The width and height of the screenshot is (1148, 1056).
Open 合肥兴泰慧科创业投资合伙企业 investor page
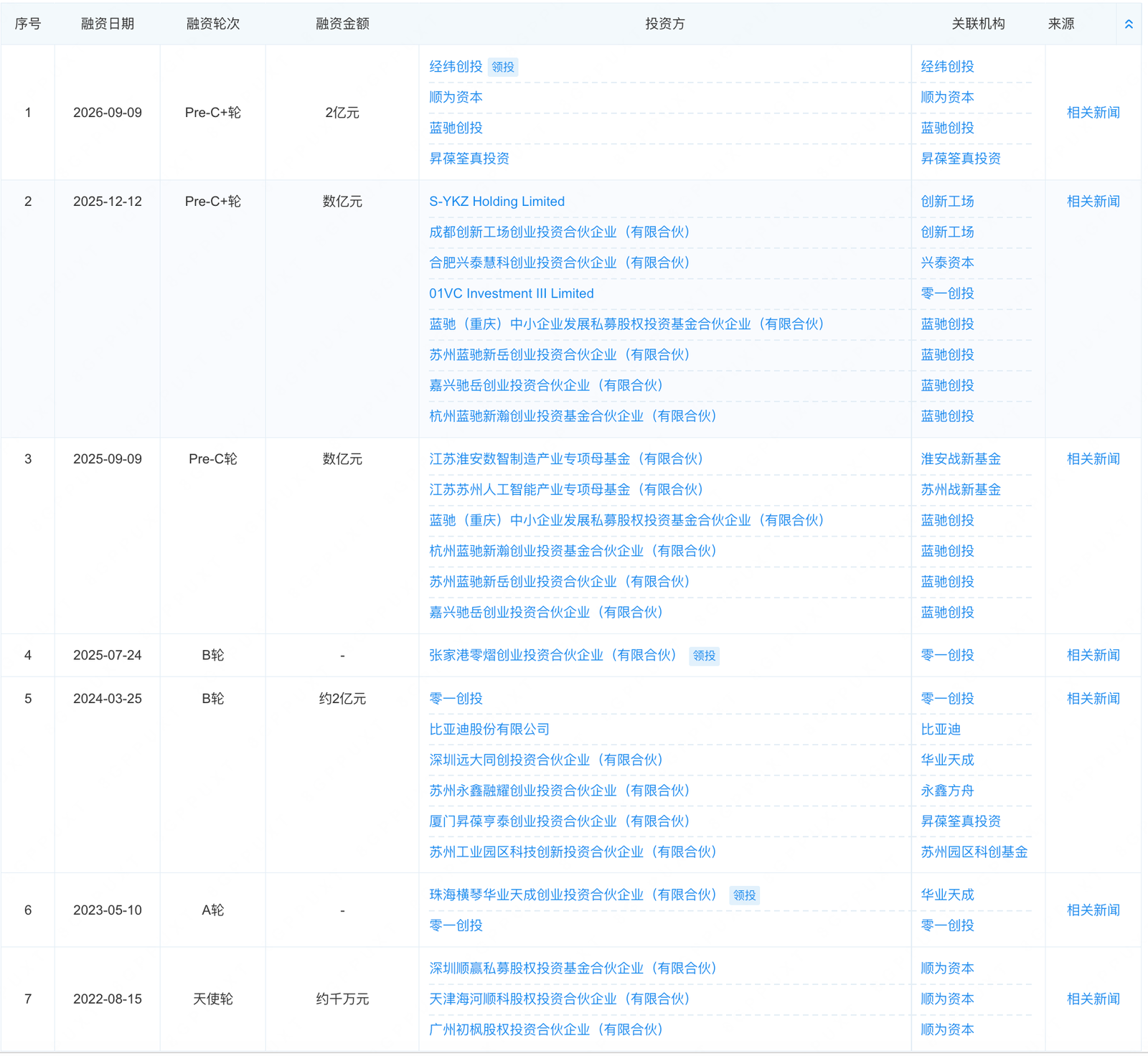coord(560,263)
